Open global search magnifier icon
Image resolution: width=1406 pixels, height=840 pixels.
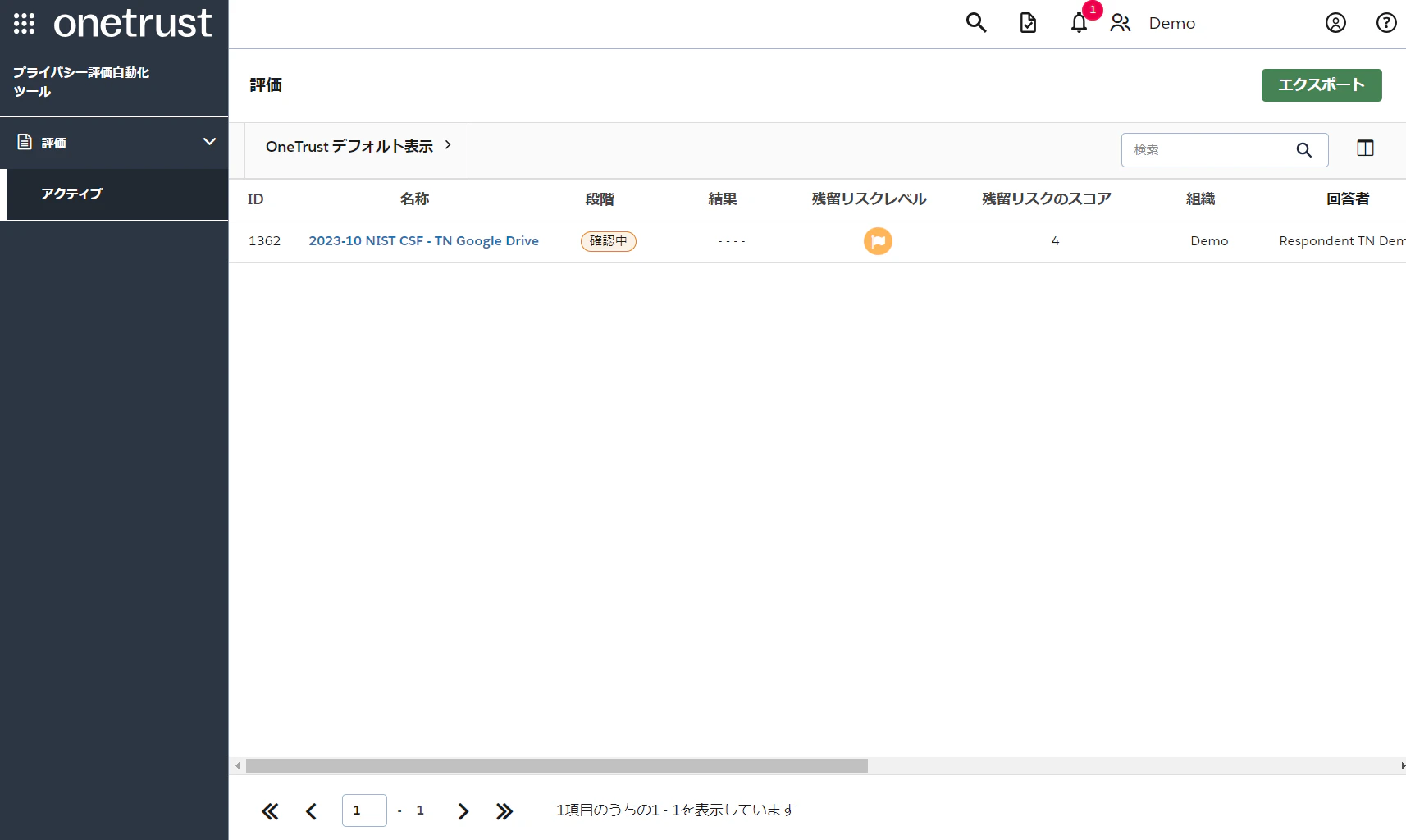pos(975,23)
